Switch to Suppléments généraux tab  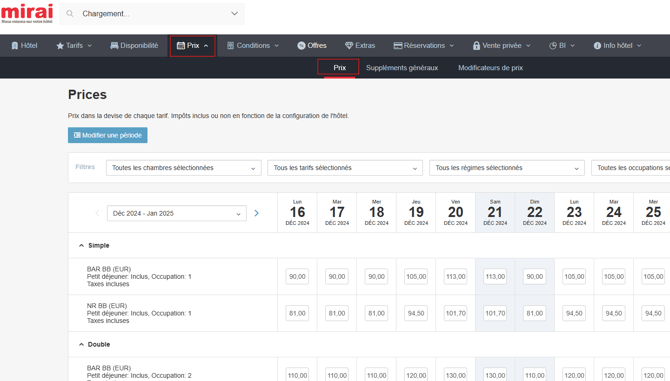(402, 68)
